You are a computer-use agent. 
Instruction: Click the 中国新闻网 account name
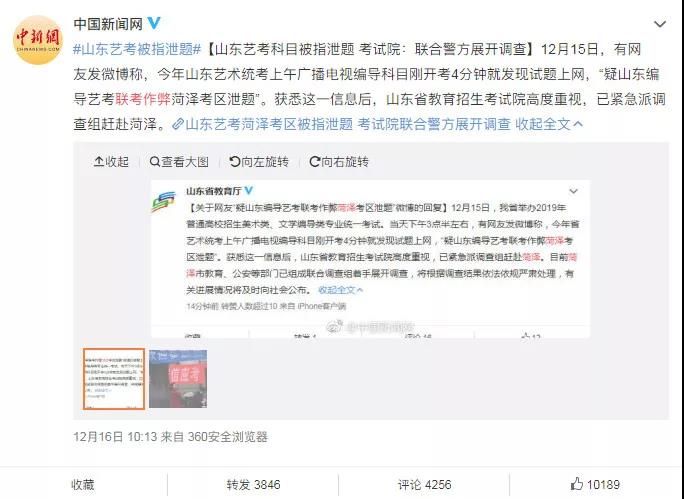click(108, 24)
